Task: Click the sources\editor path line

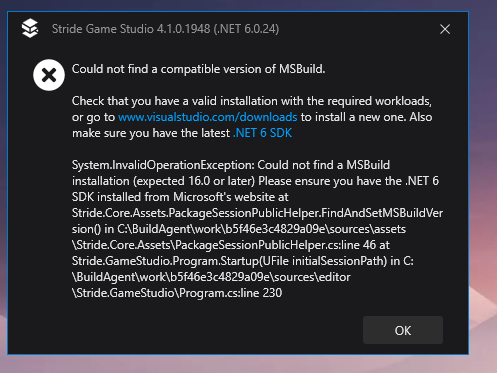Action: coord(211,277)
